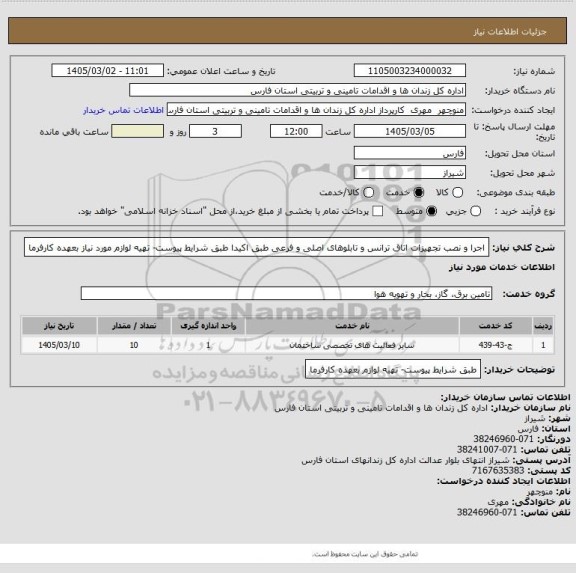The image size is (576, 573).
Task: Click the deadline date field 1405/03/05
Action: click(410, 131)
